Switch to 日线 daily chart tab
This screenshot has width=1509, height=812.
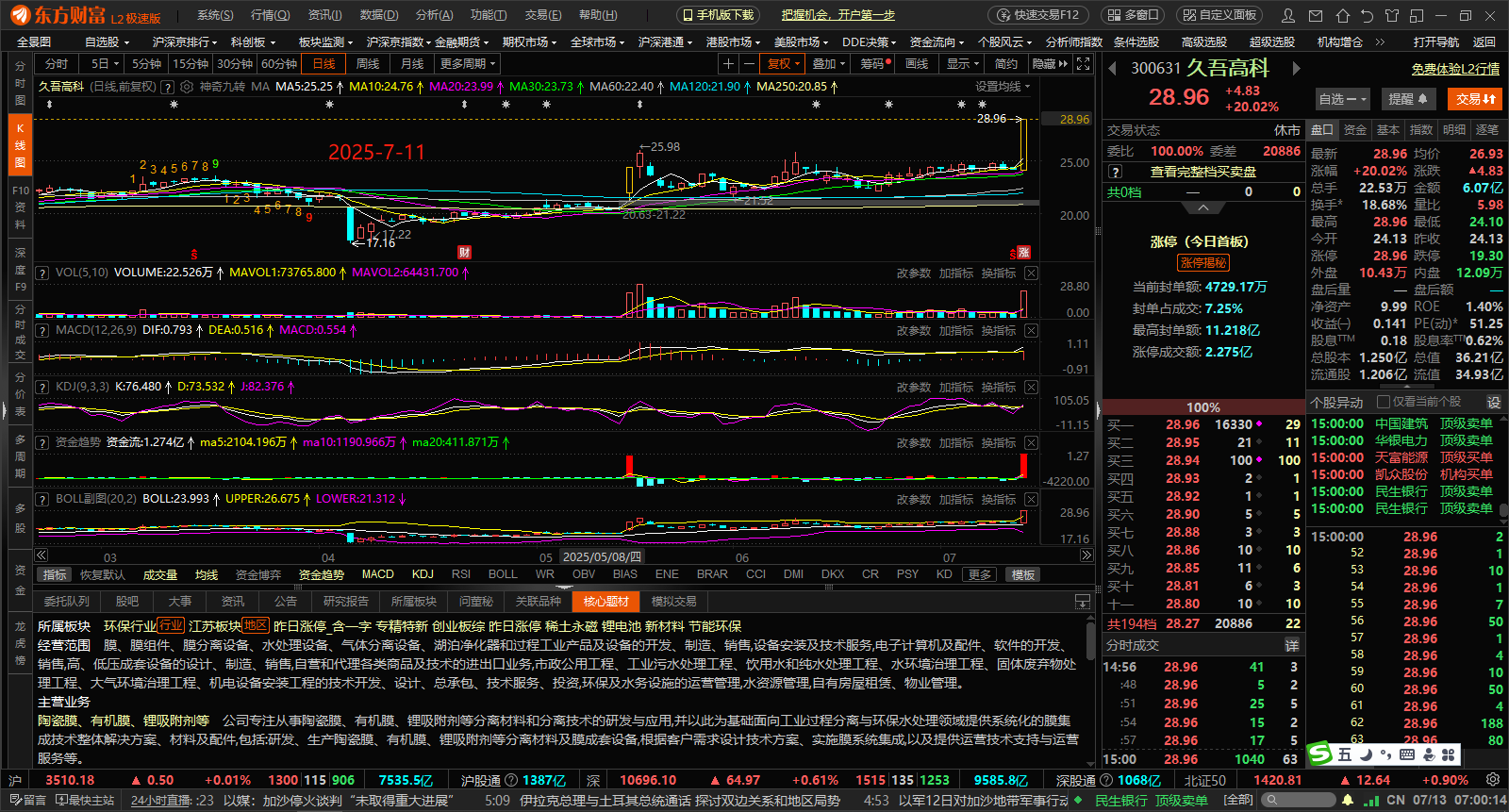(x=323, y=63)
